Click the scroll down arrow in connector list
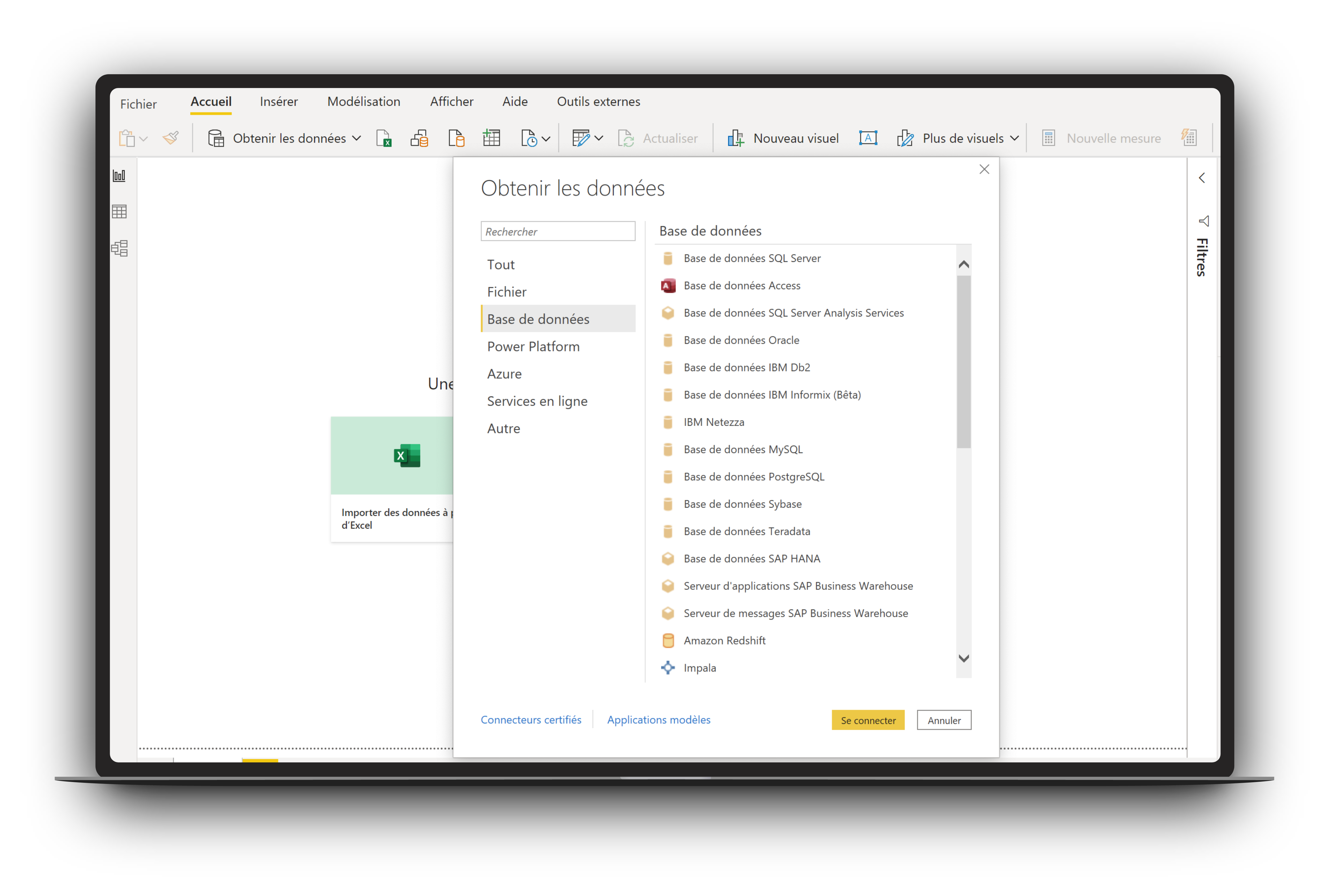The width and height of the screenshot is (1330, 896). pos(964,658)
